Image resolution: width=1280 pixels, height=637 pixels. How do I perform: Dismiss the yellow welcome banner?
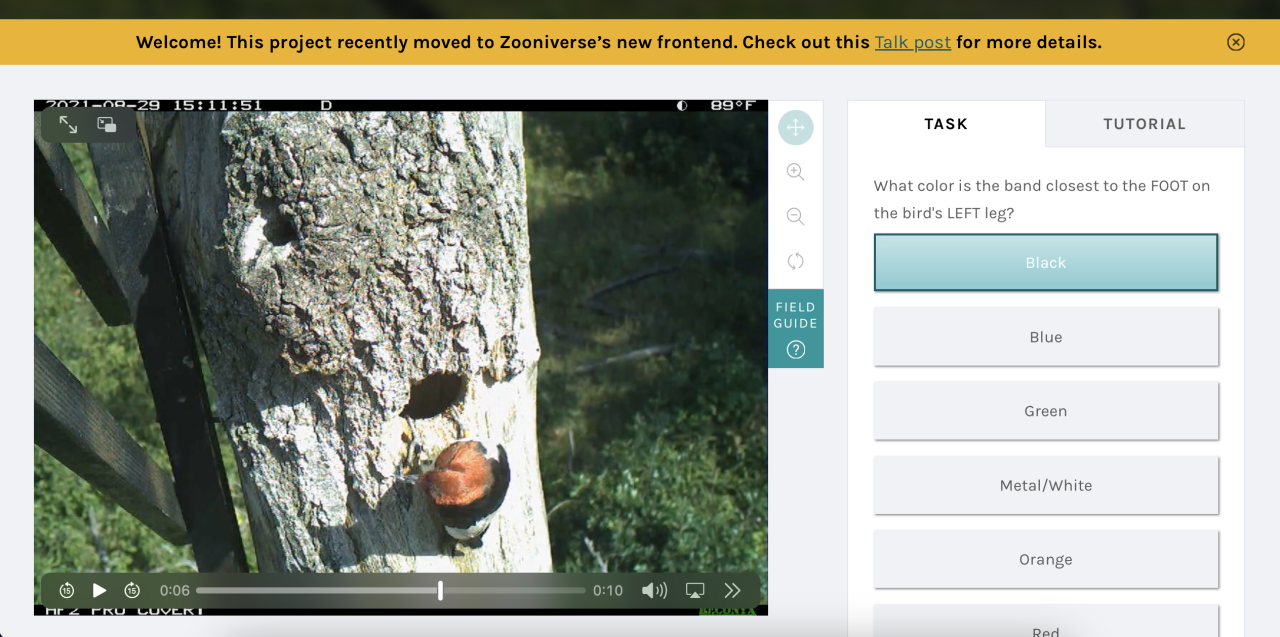[x=1236, y=42]
